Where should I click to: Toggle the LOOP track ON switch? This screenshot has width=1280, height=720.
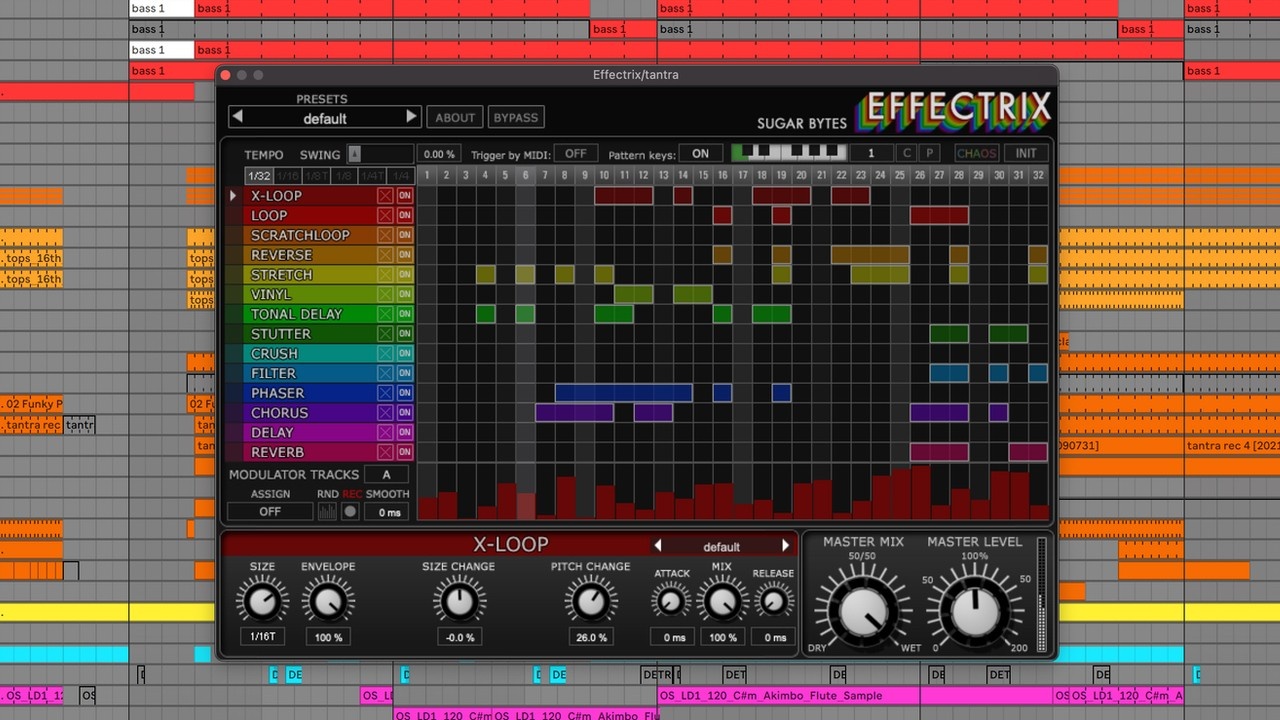(405, 216)
